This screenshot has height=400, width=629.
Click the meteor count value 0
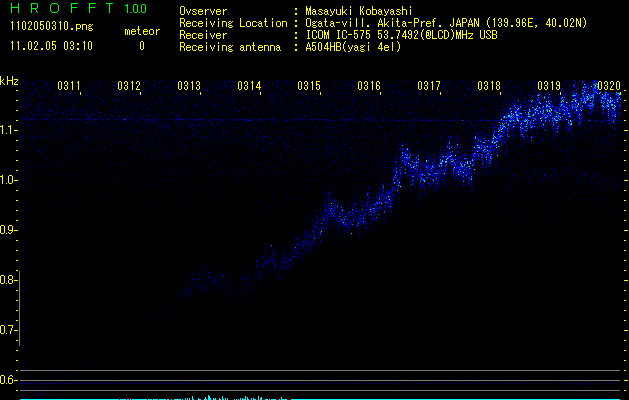[x=142, y=46]
